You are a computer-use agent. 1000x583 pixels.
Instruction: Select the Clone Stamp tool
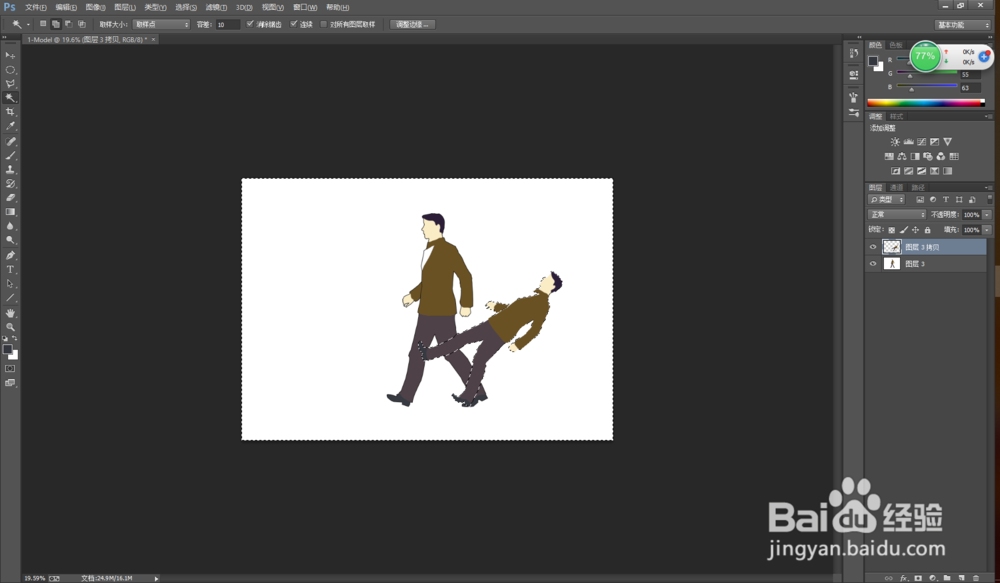point(10,170)
